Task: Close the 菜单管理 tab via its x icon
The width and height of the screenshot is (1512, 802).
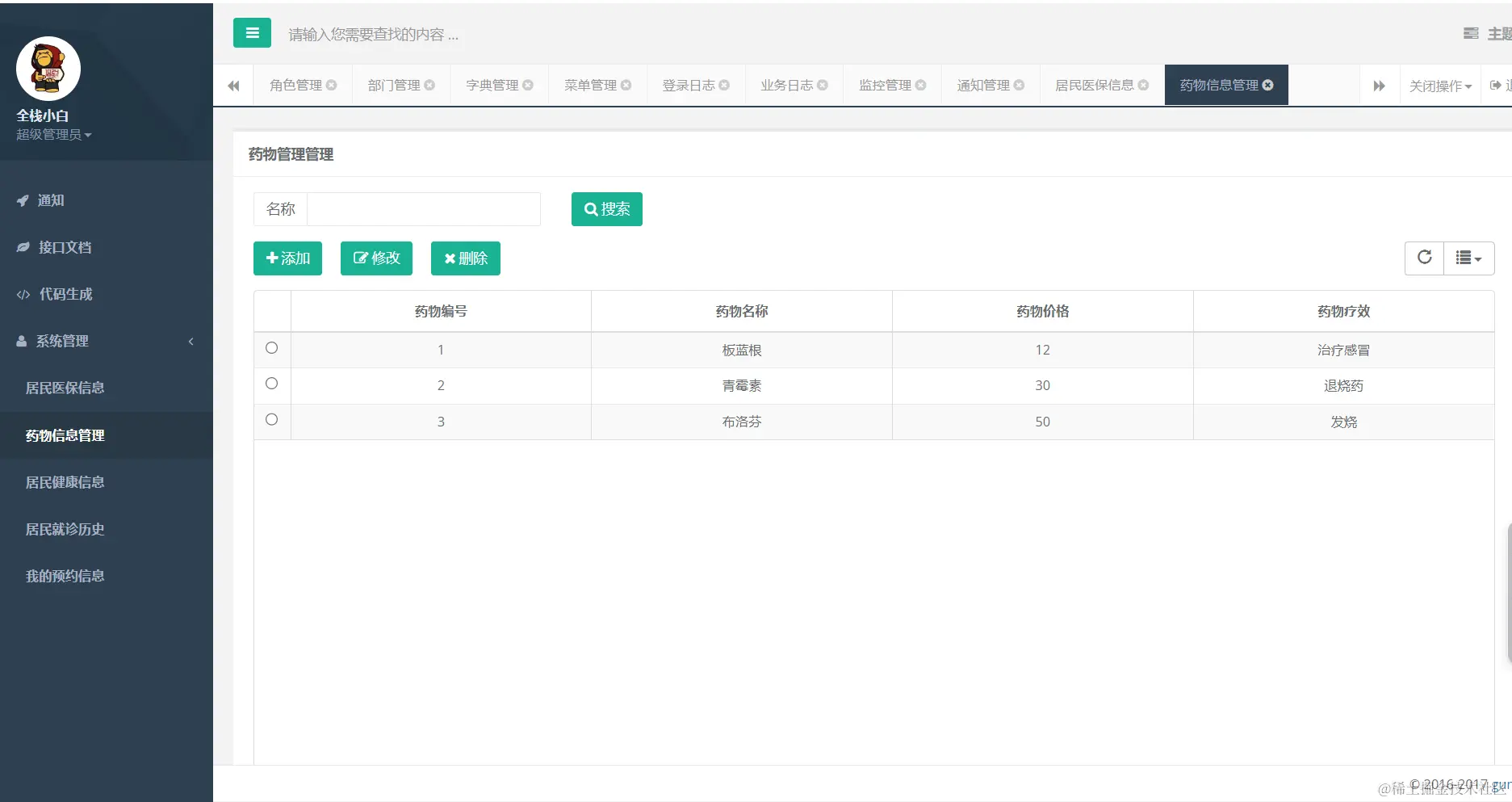Action: 626,85
